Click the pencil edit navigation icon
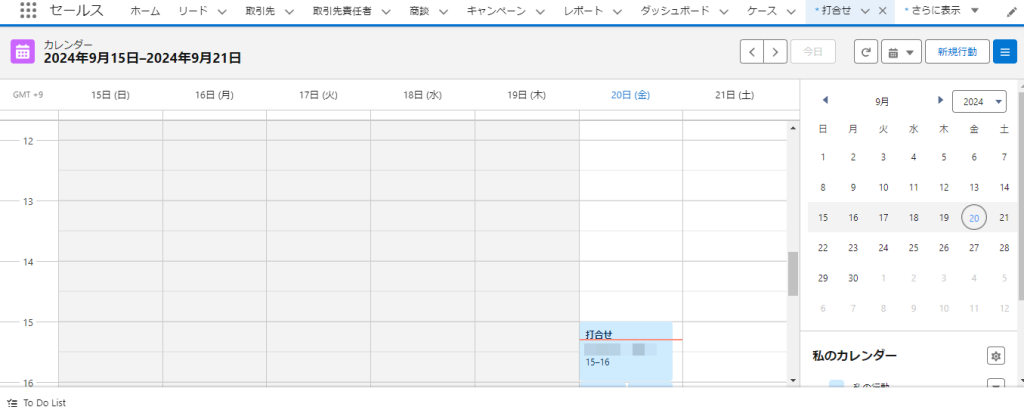1024x407 pixels. click(1010, 11)
